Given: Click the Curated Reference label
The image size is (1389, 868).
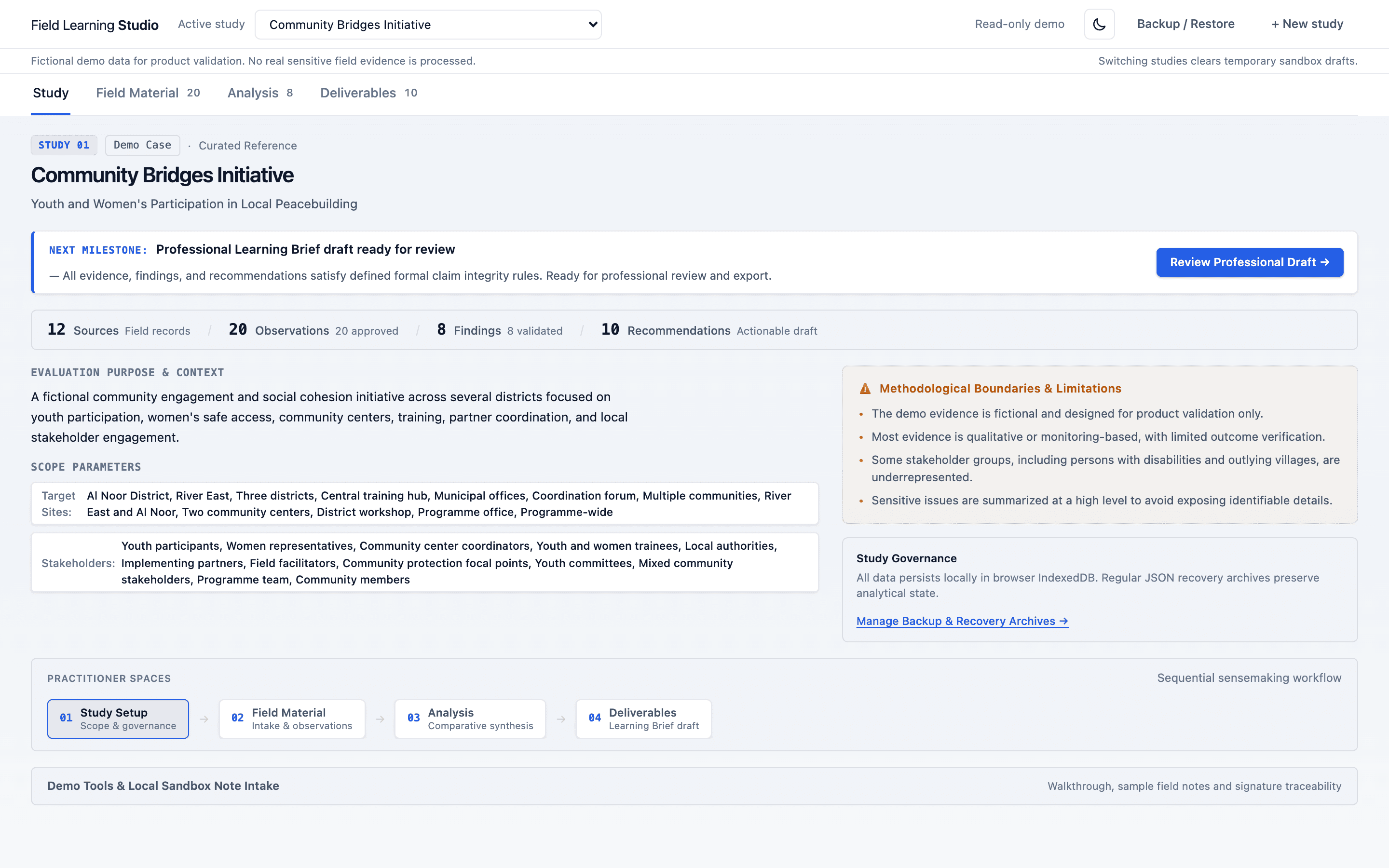Looking at the screenshot, I should 247,146.
